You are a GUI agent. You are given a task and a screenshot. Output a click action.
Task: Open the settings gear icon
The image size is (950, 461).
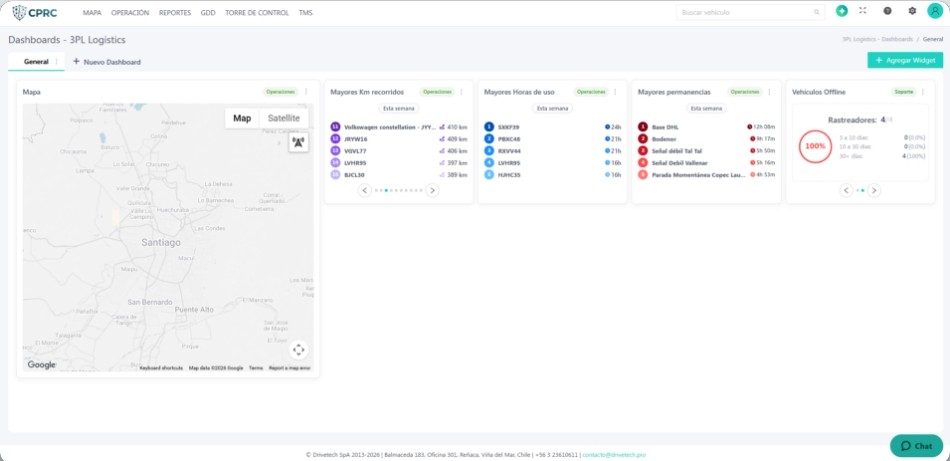point(912,11)
